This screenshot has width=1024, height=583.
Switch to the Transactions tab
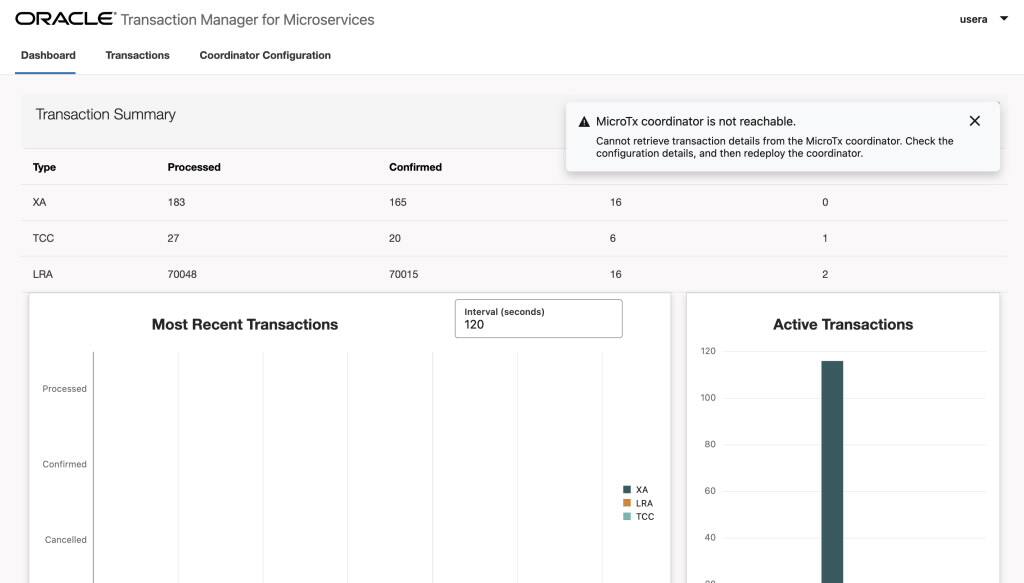137,55
